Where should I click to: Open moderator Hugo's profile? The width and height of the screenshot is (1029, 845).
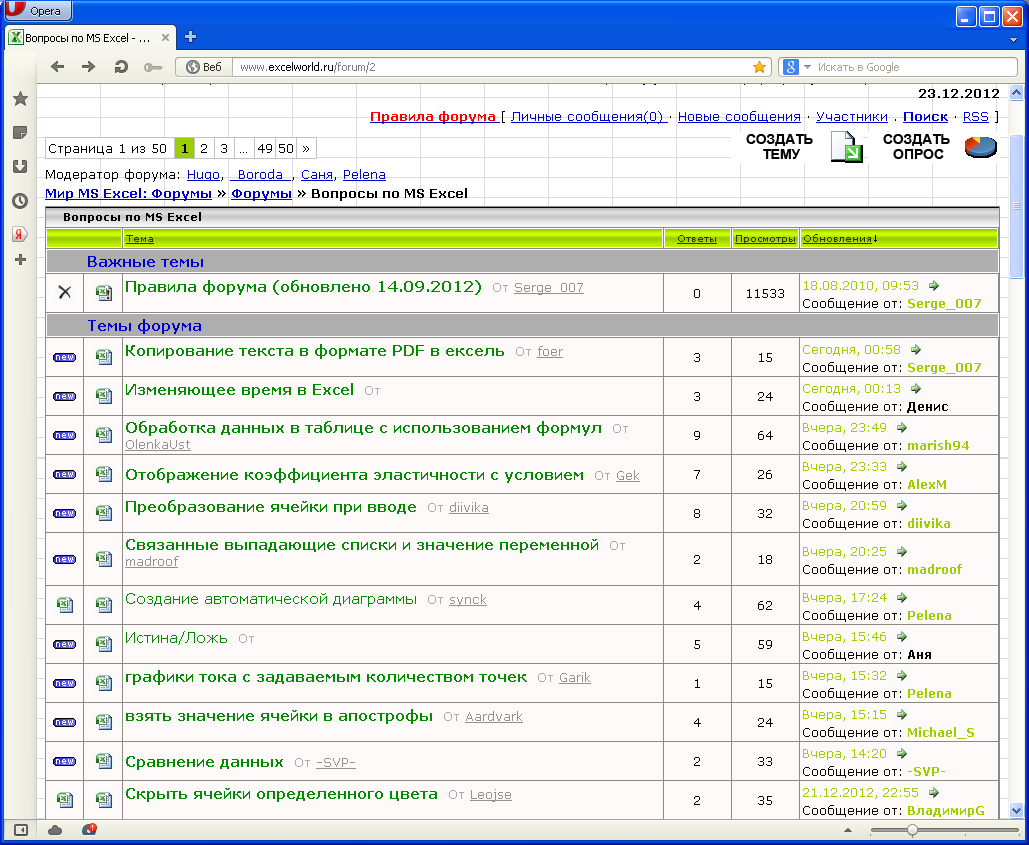tap(203, 175)
